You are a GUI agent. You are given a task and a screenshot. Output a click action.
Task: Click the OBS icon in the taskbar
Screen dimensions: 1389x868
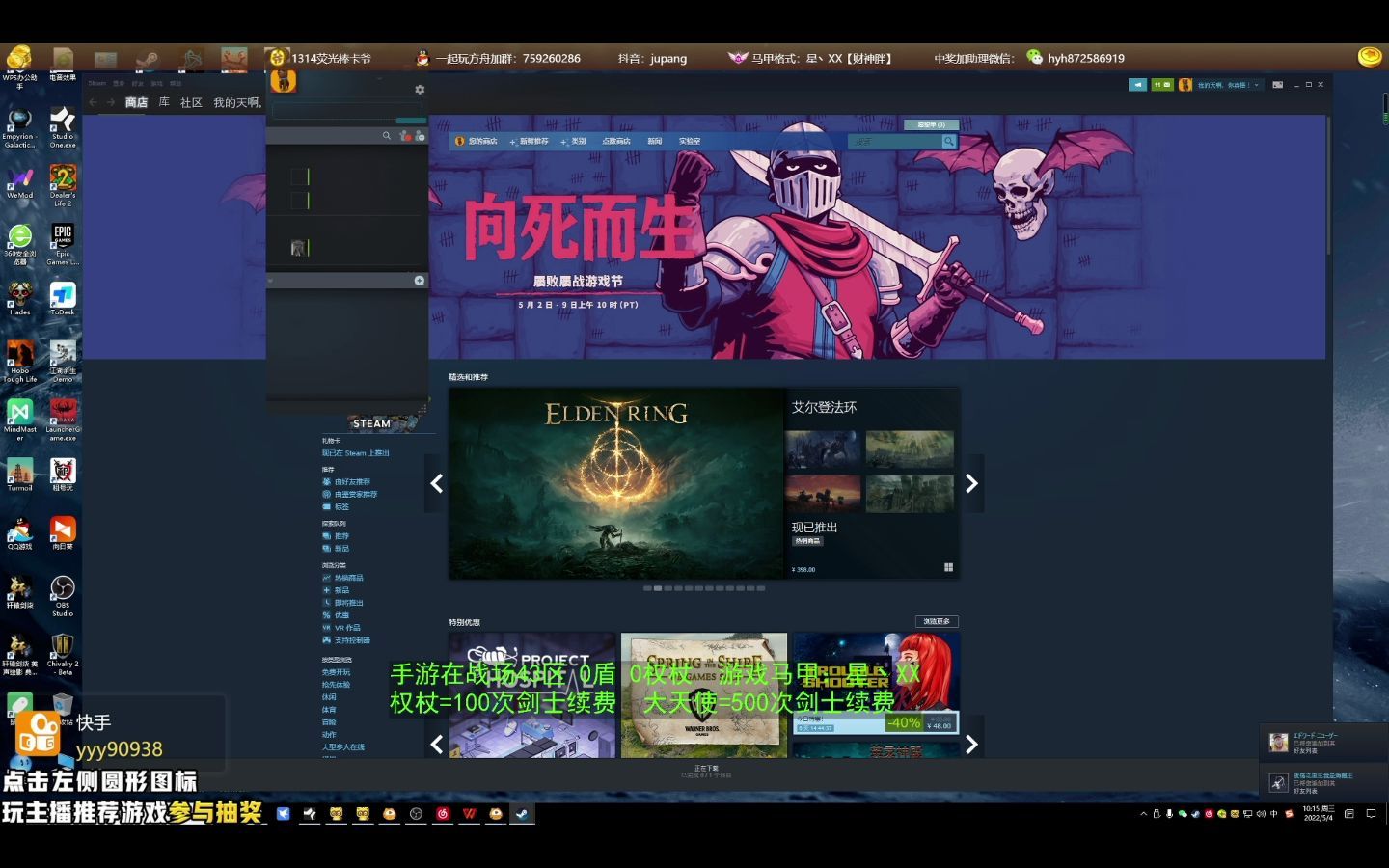416,813
